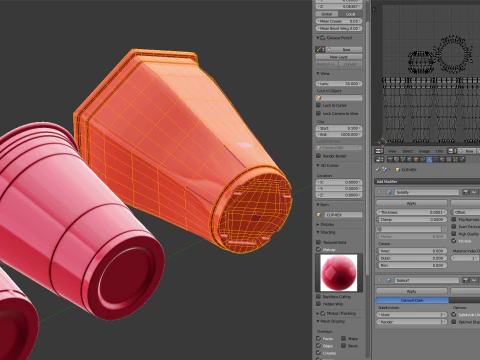
Task: Click the Lens value slider field
Action: [339, 83]
